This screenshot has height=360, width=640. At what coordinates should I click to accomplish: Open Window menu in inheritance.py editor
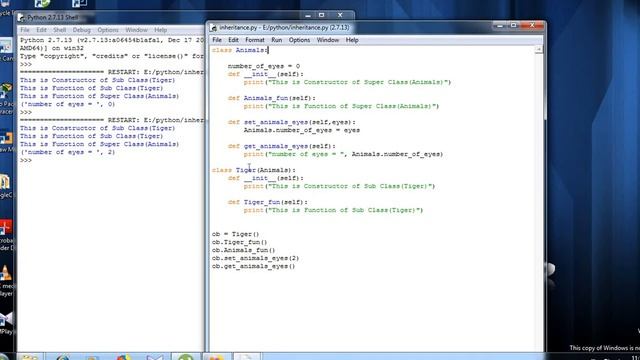pyautogui.click(x=328, y=40)
